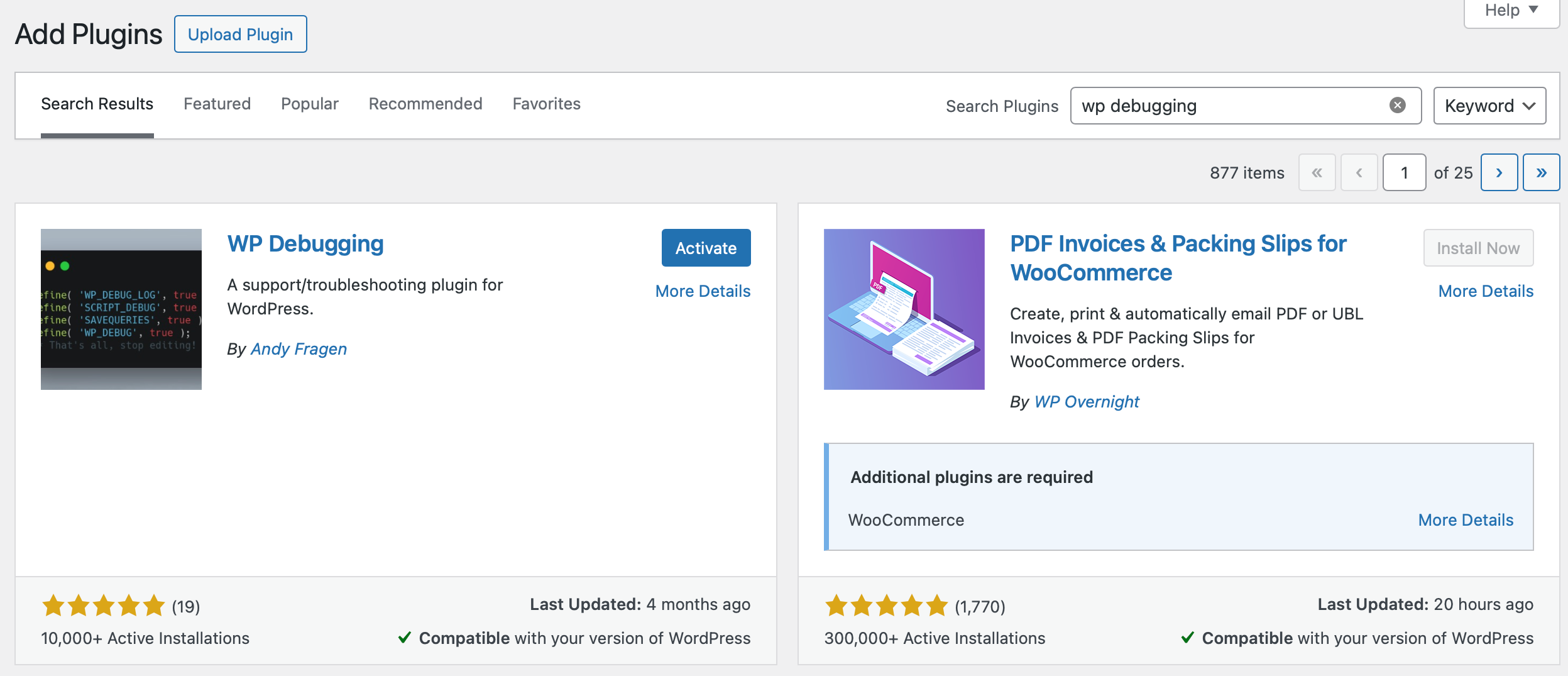1568x676 pixels.
Task: Switch to the Featured tab
Action: (x=217, y=104)
